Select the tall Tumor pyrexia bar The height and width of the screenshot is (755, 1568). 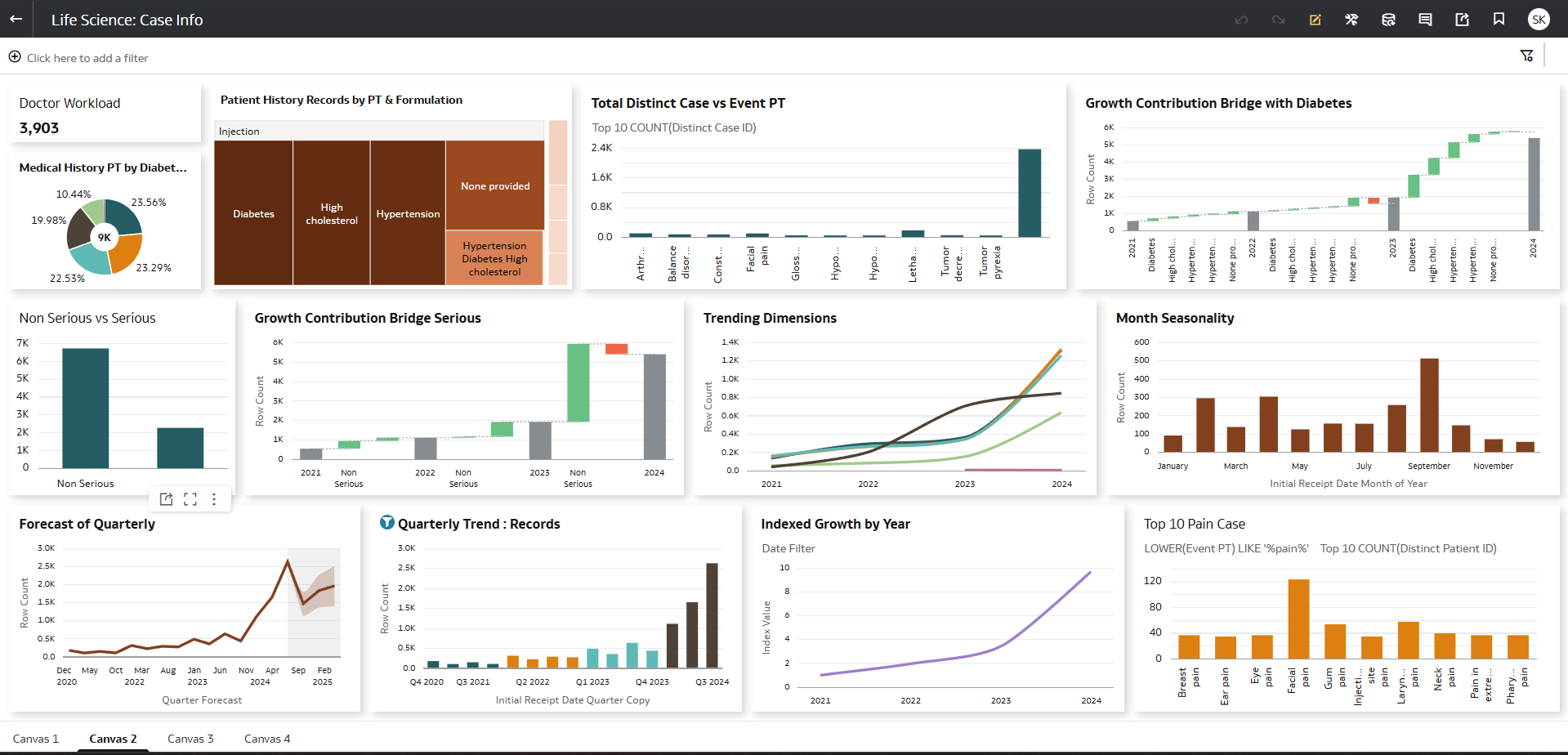click(x=1030, y=193)
